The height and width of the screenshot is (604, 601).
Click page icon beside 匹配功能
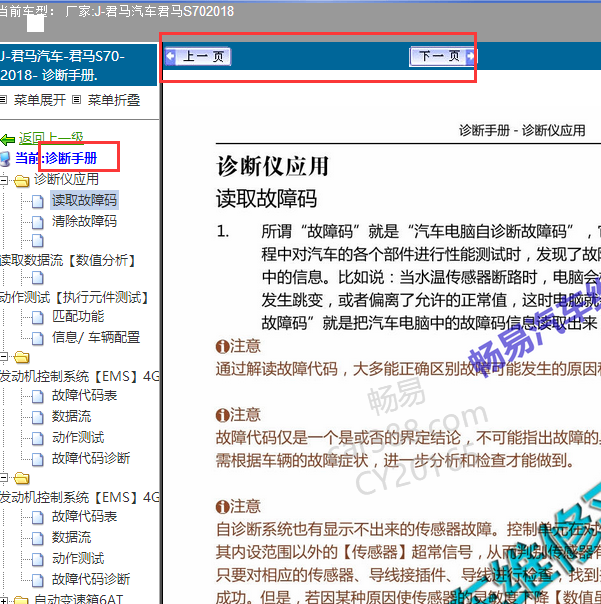coord(37,317)
